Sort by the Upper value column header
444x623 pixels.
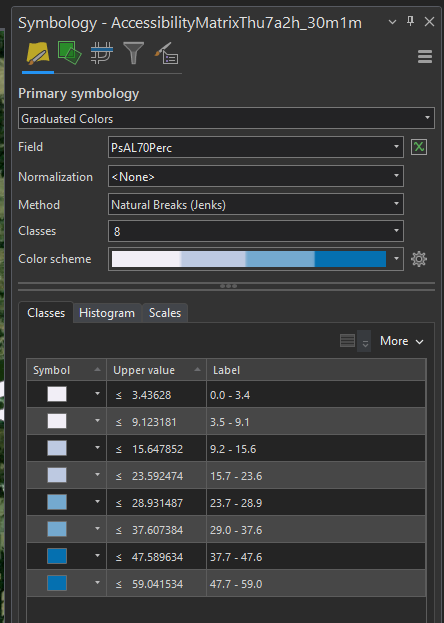[x=157, y=370]
